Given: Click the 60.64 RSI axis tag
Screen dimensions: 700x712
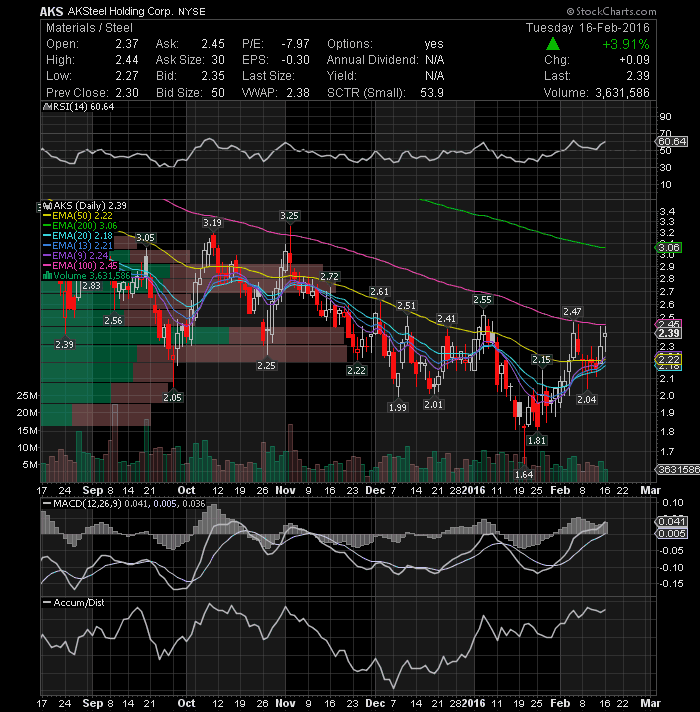Looking at the screenshot, I should 672,142.
